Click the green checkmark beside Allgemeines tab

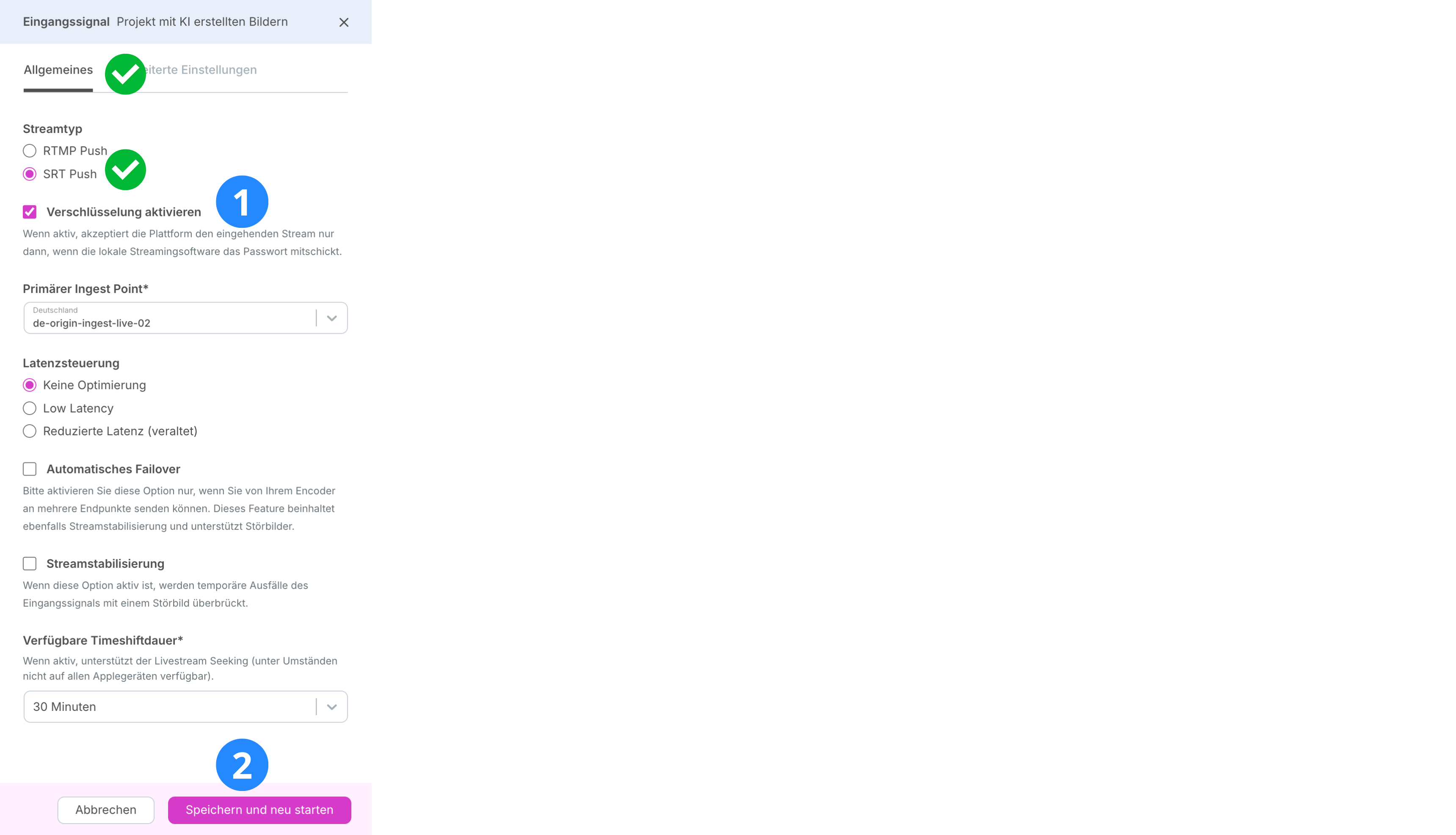(125, 74)
